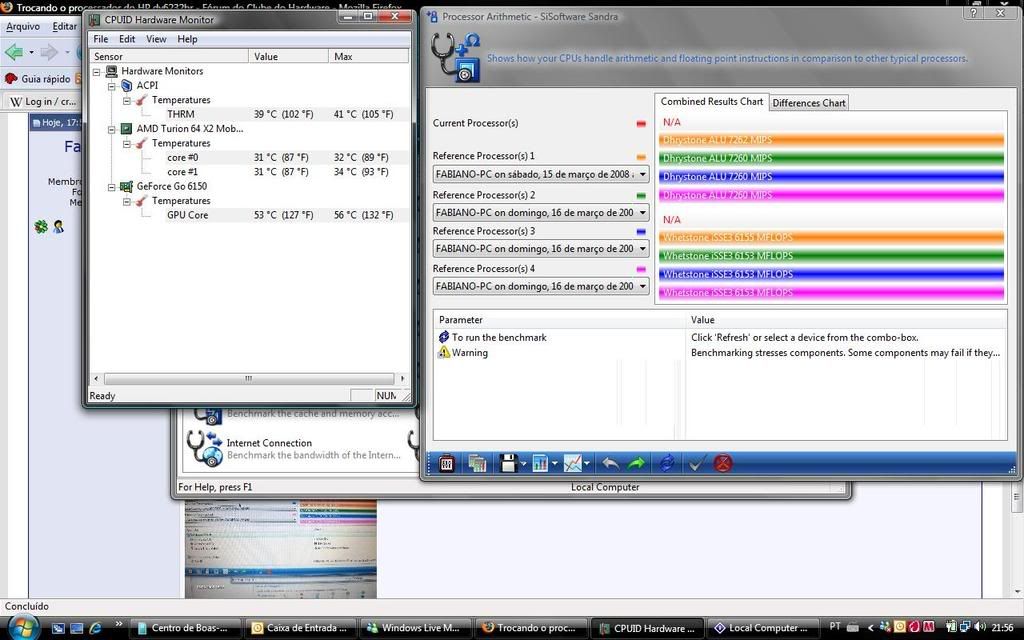Open the File menu in Hardware Monitor
Viewport: 1024px width, 640px height.
[101, 39]
